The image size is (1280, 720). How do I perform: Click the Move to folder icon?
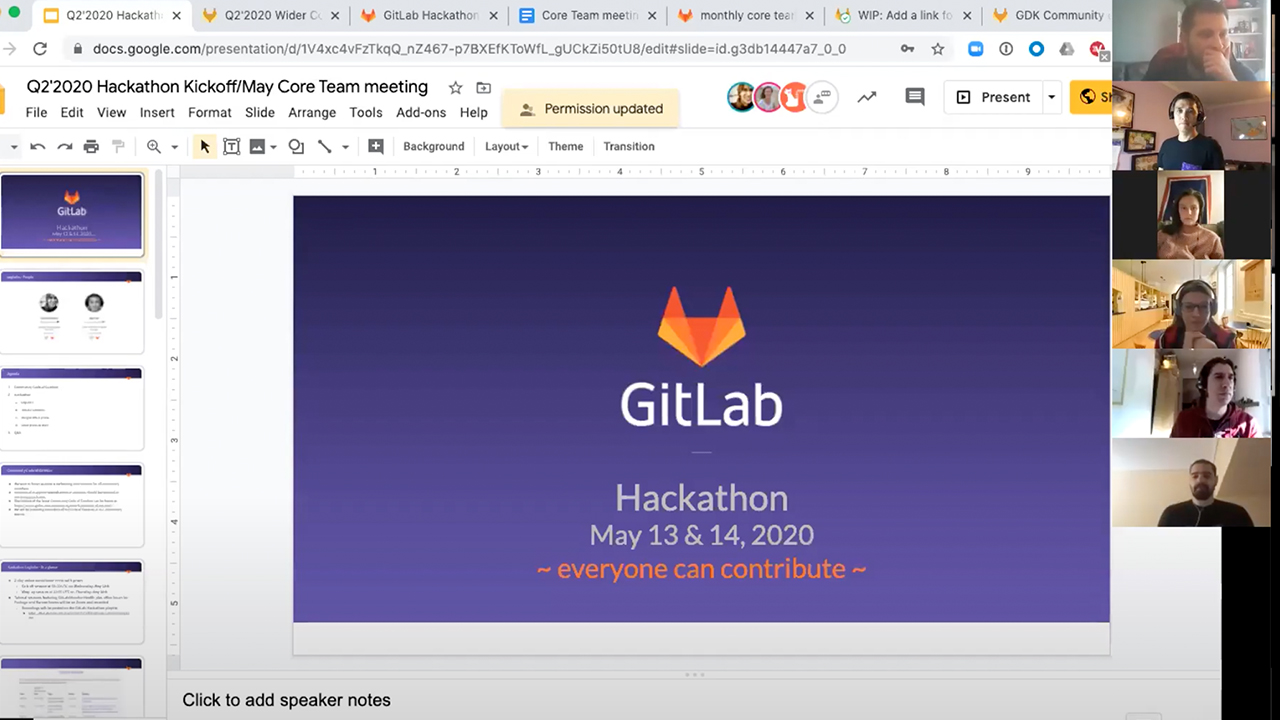point(484,87)
